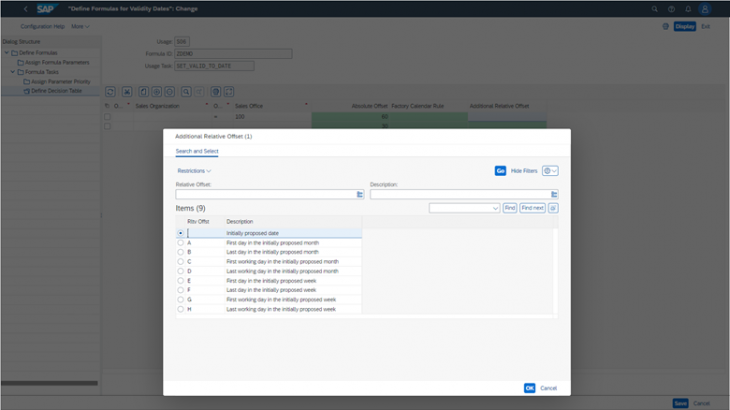Click the SAP logo

click(46, 9)
